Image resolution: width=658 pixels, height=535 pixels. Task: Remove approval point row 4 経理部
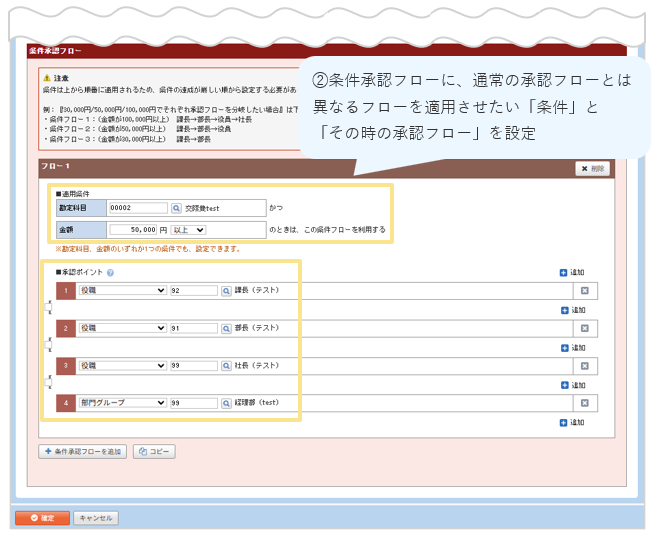(585, 403)
